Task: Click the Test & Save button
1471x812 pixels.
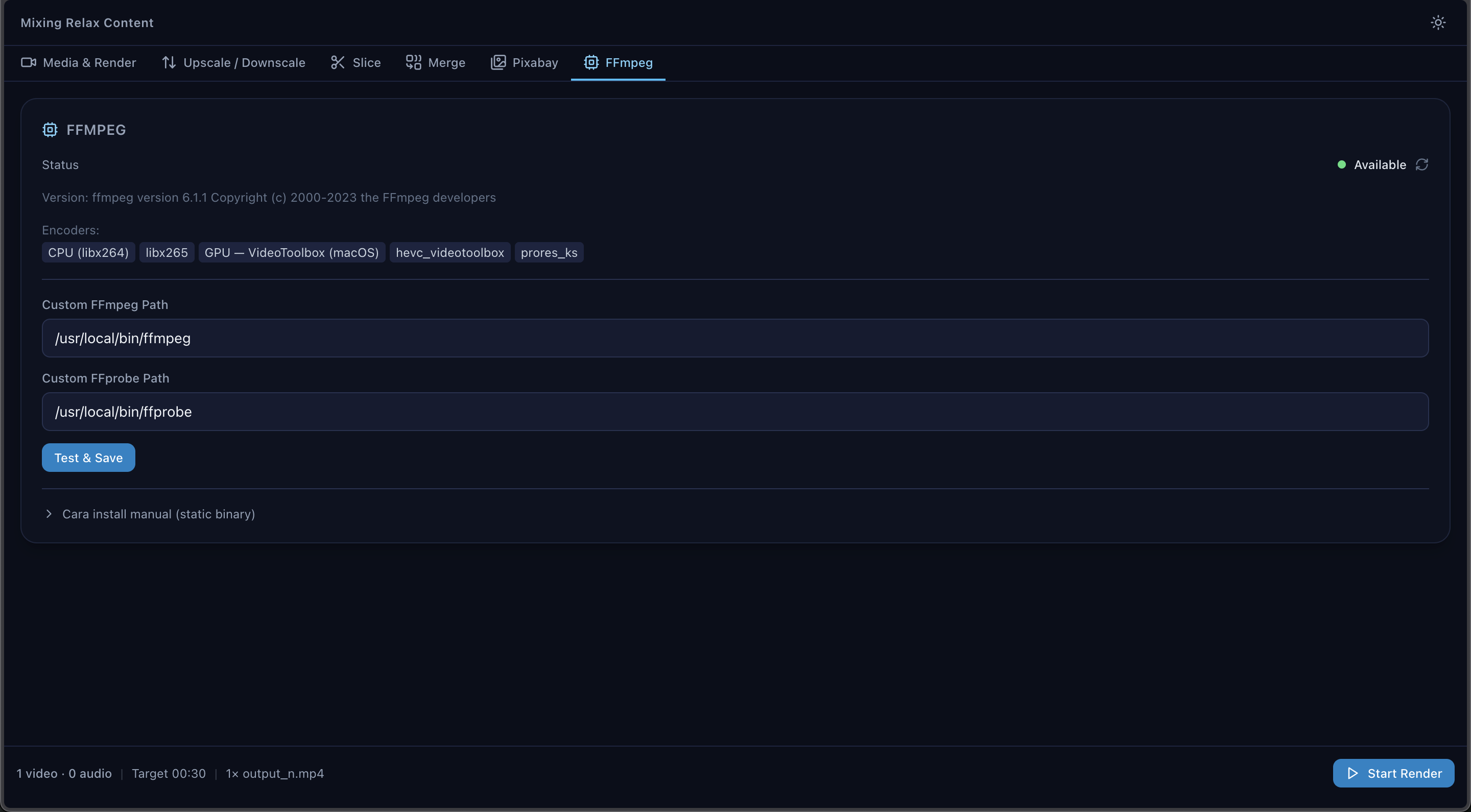Action: (x=88, y=458)
